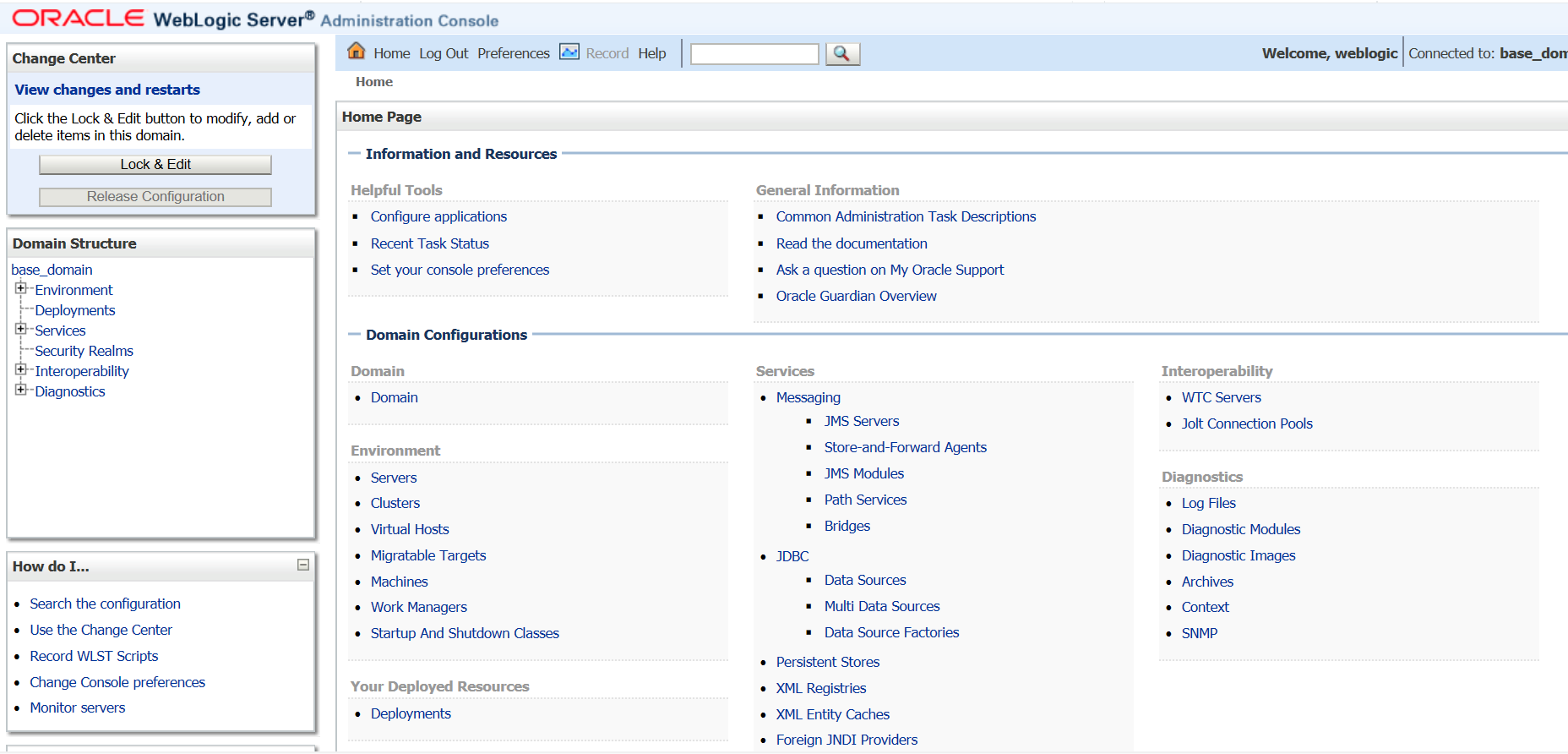The image size is (1568, 754).
Task: Open Security Realms in Domain Structure
Action: pos(84,351)
